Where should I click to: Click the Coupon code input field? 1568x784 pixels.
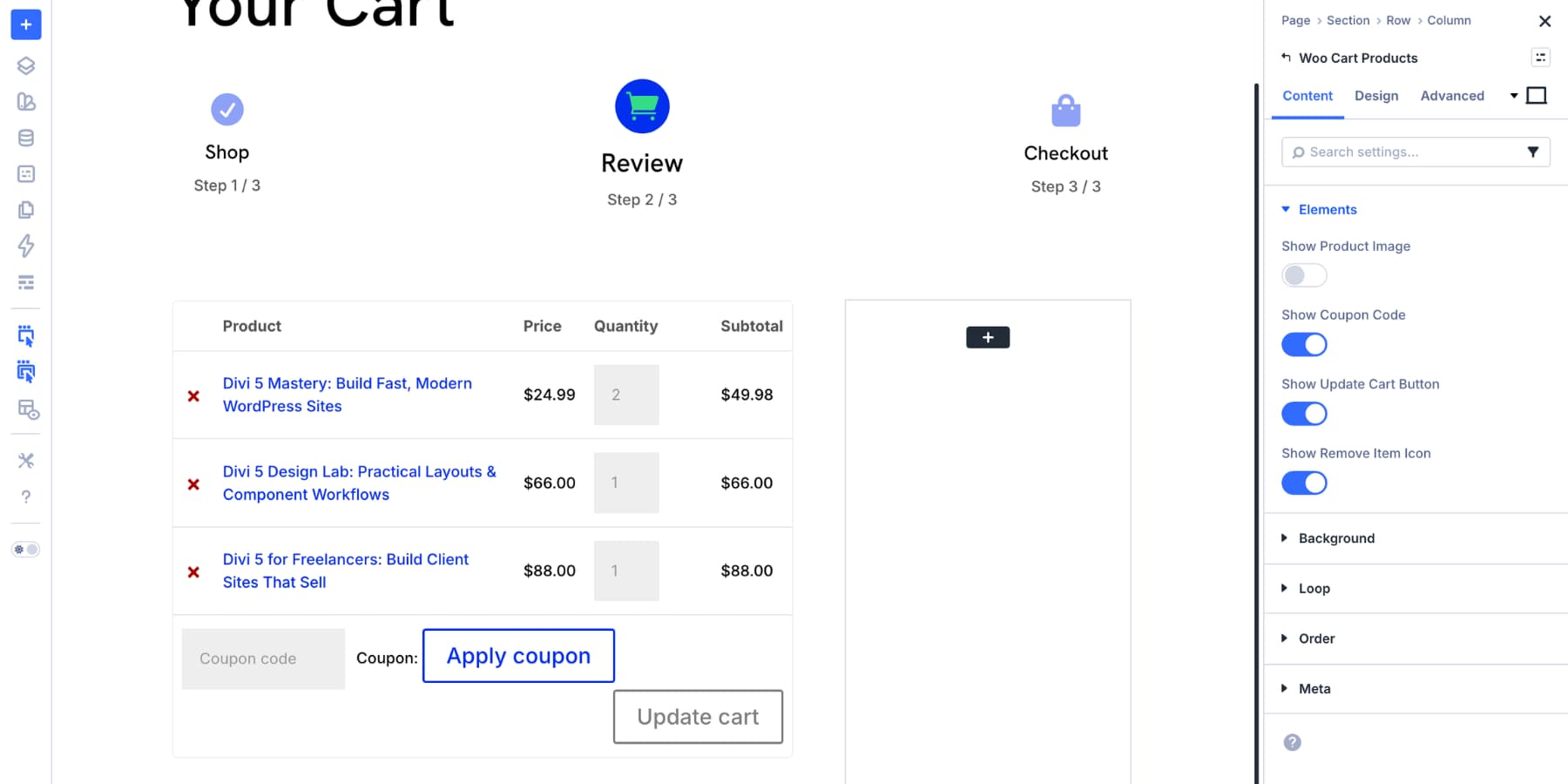tap(263, 659)
